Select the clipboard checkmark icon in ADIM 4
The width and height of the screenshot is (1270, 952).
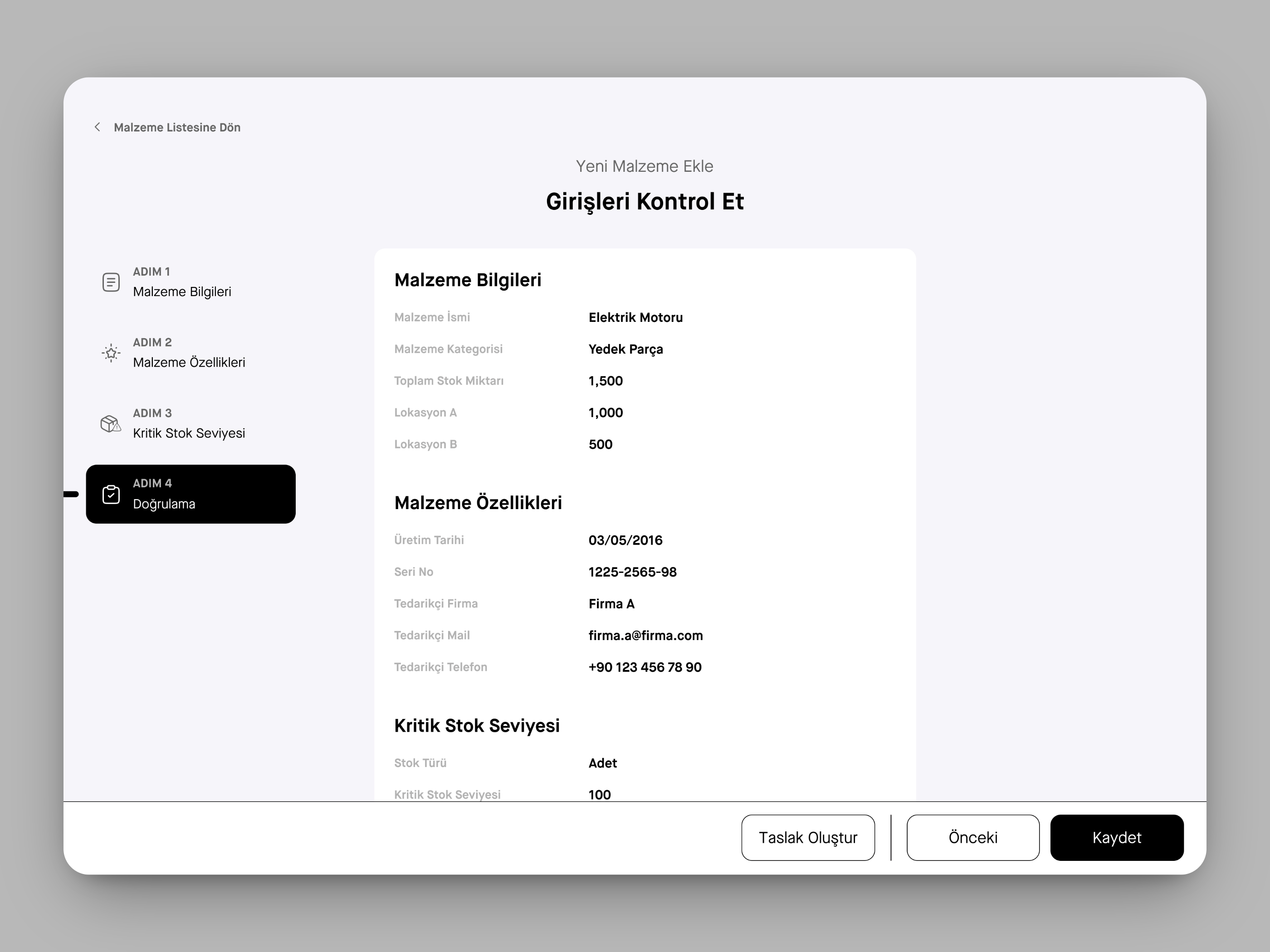111,494
